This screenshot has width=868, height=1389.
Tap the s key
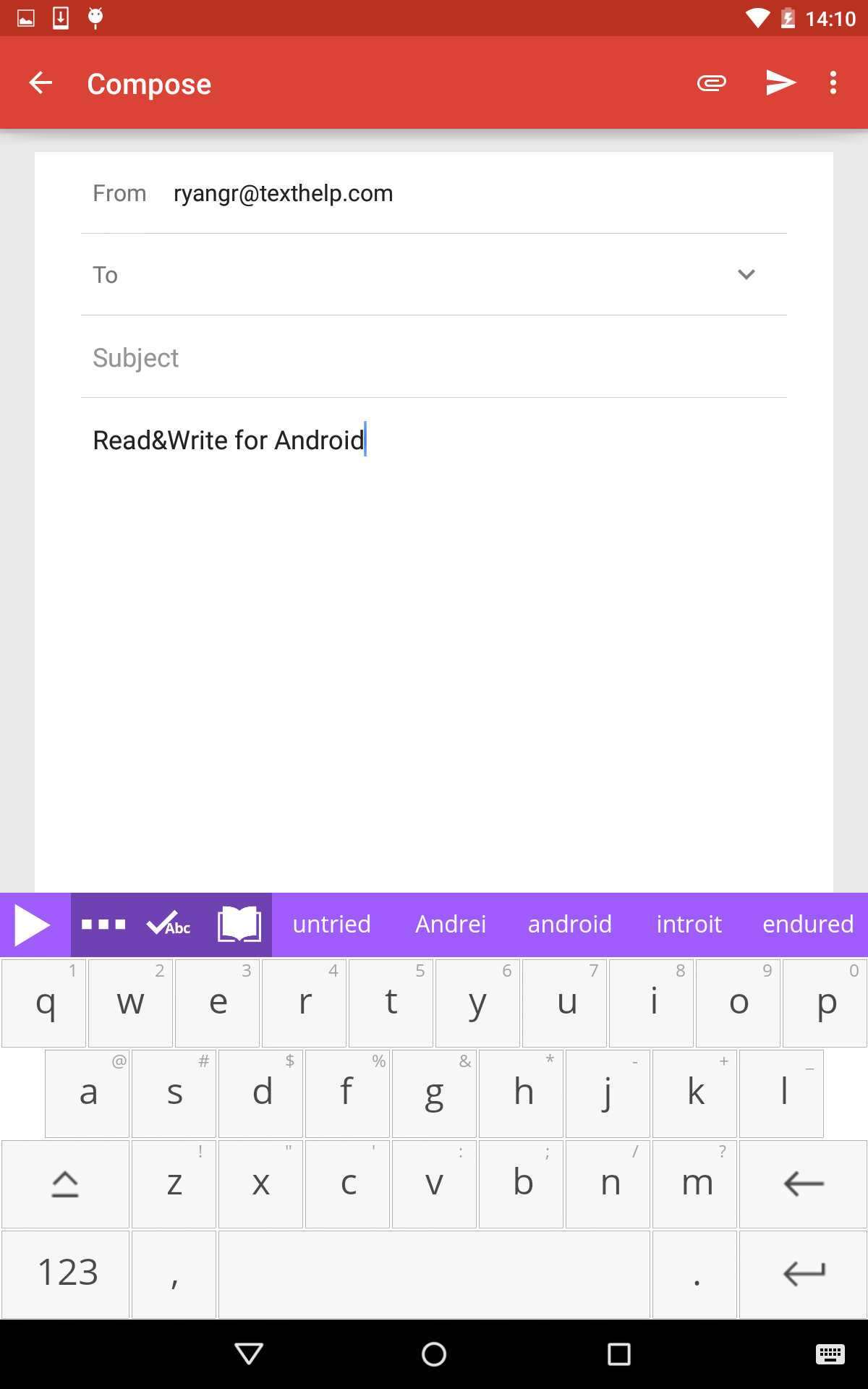tap(174, 1093)
